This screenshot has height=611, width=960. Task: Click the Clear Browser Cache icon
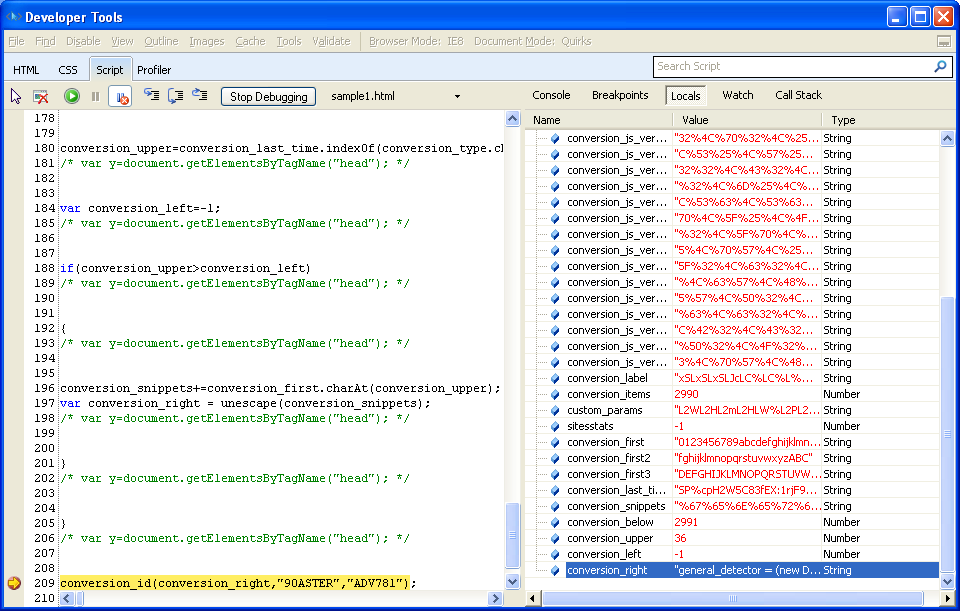[41, 96]
